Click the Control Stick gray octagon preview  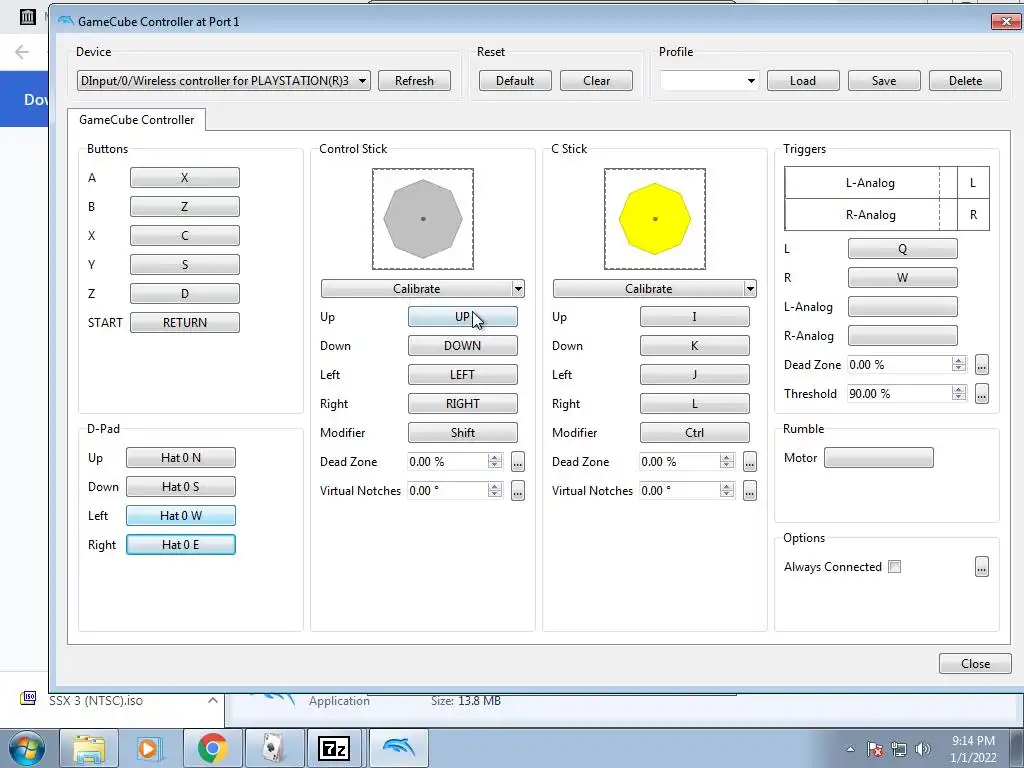(423, 219)
